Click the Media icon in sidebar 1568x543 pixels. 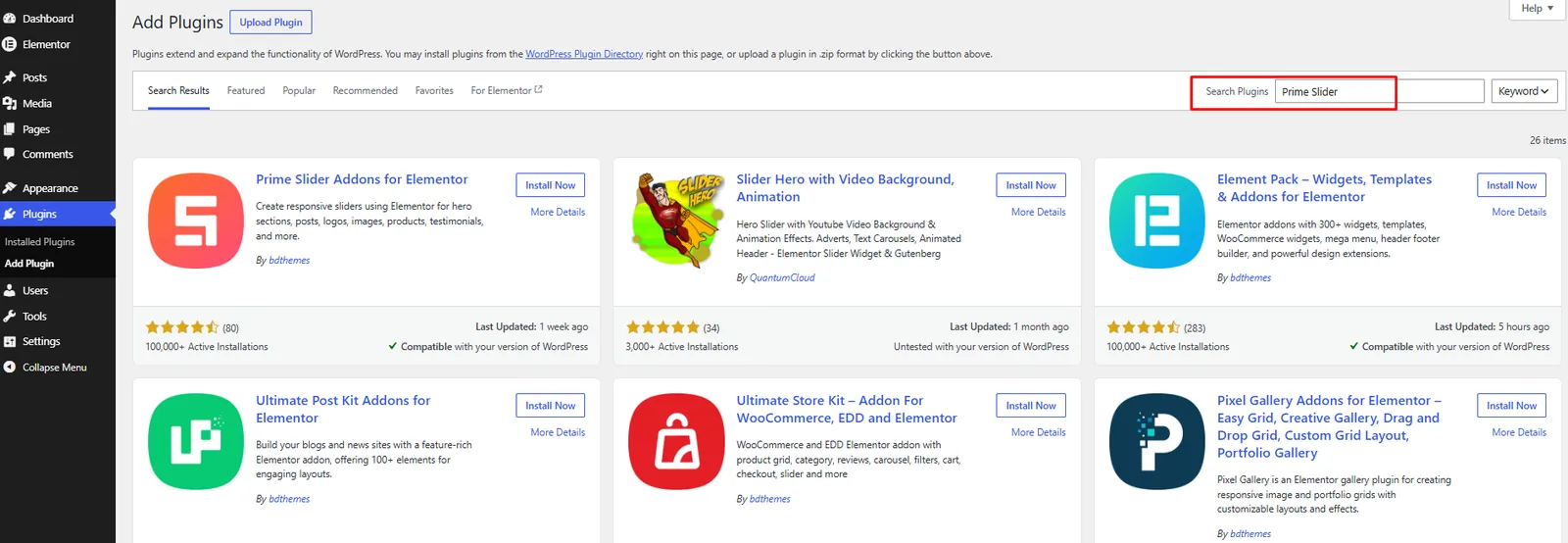(10, 103)
